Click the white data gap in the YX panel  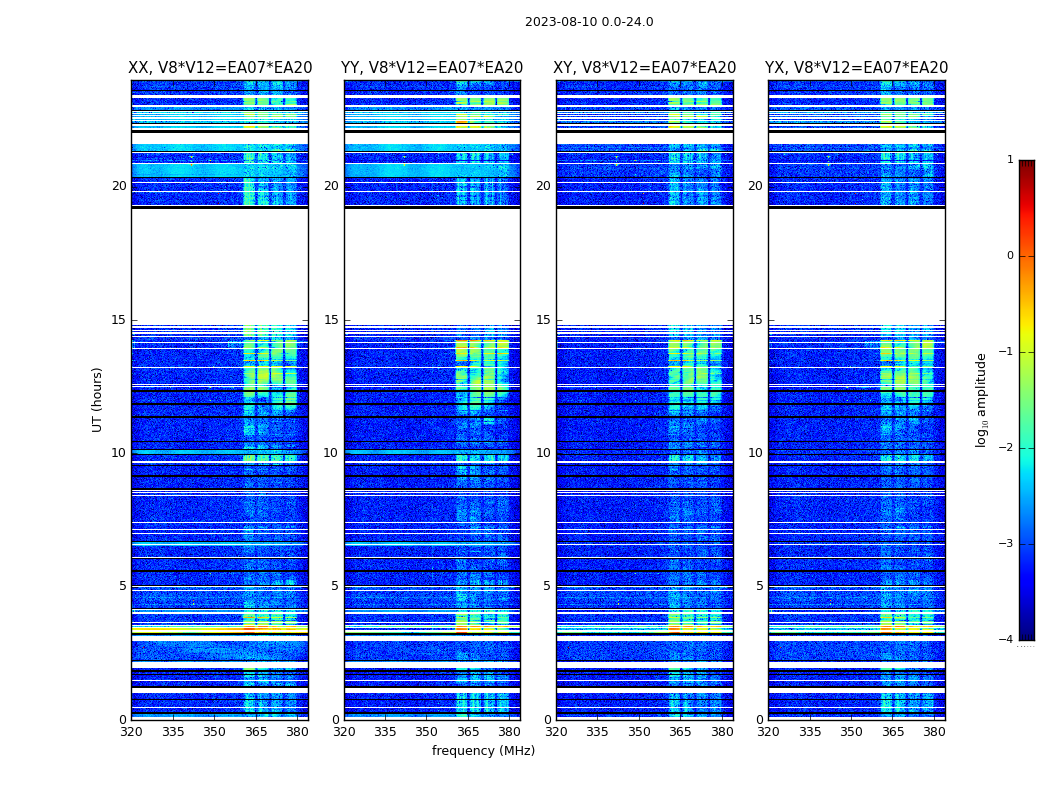coord(856,265)
